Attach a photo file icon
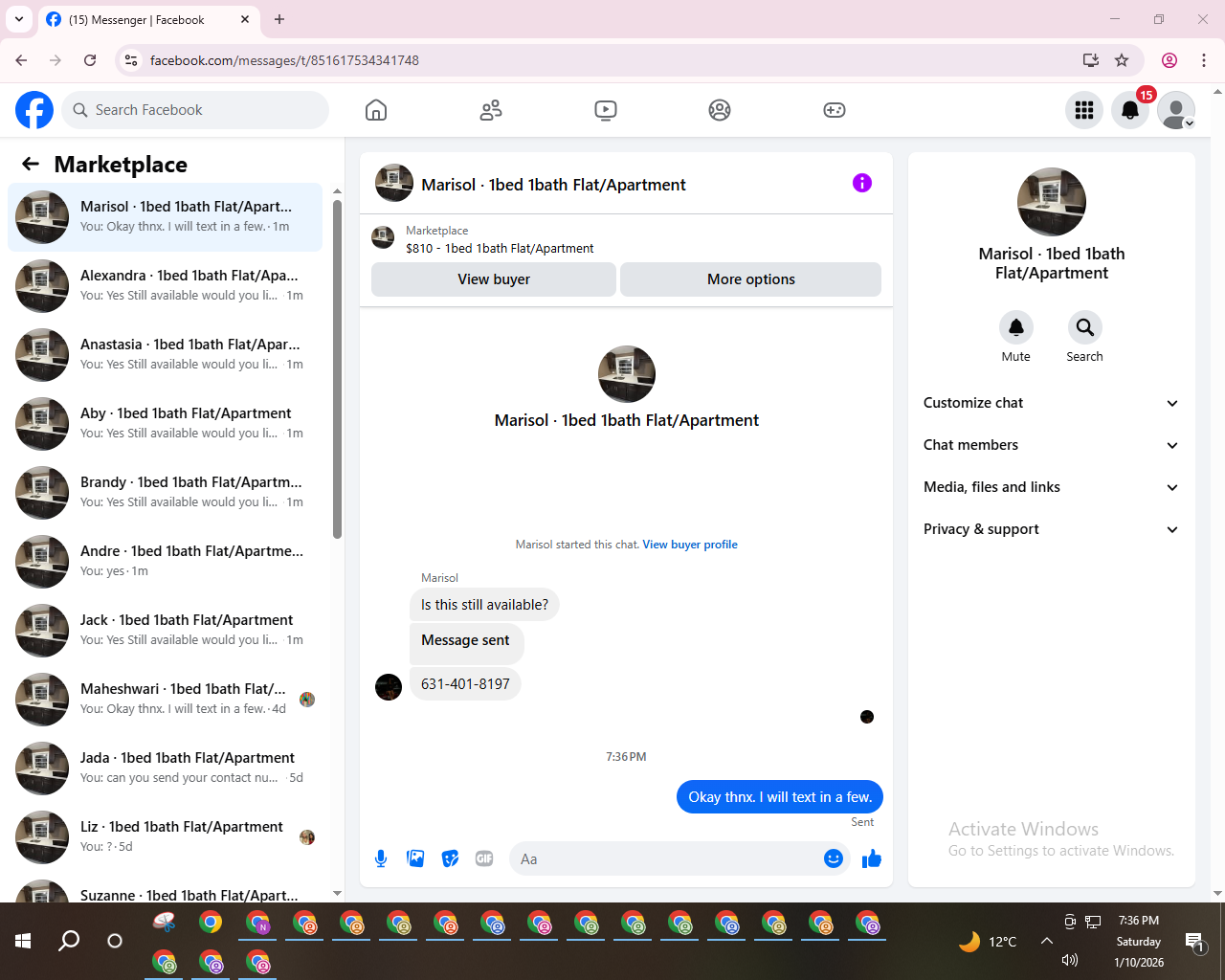The image size is (1225, 980). point(415,858)
